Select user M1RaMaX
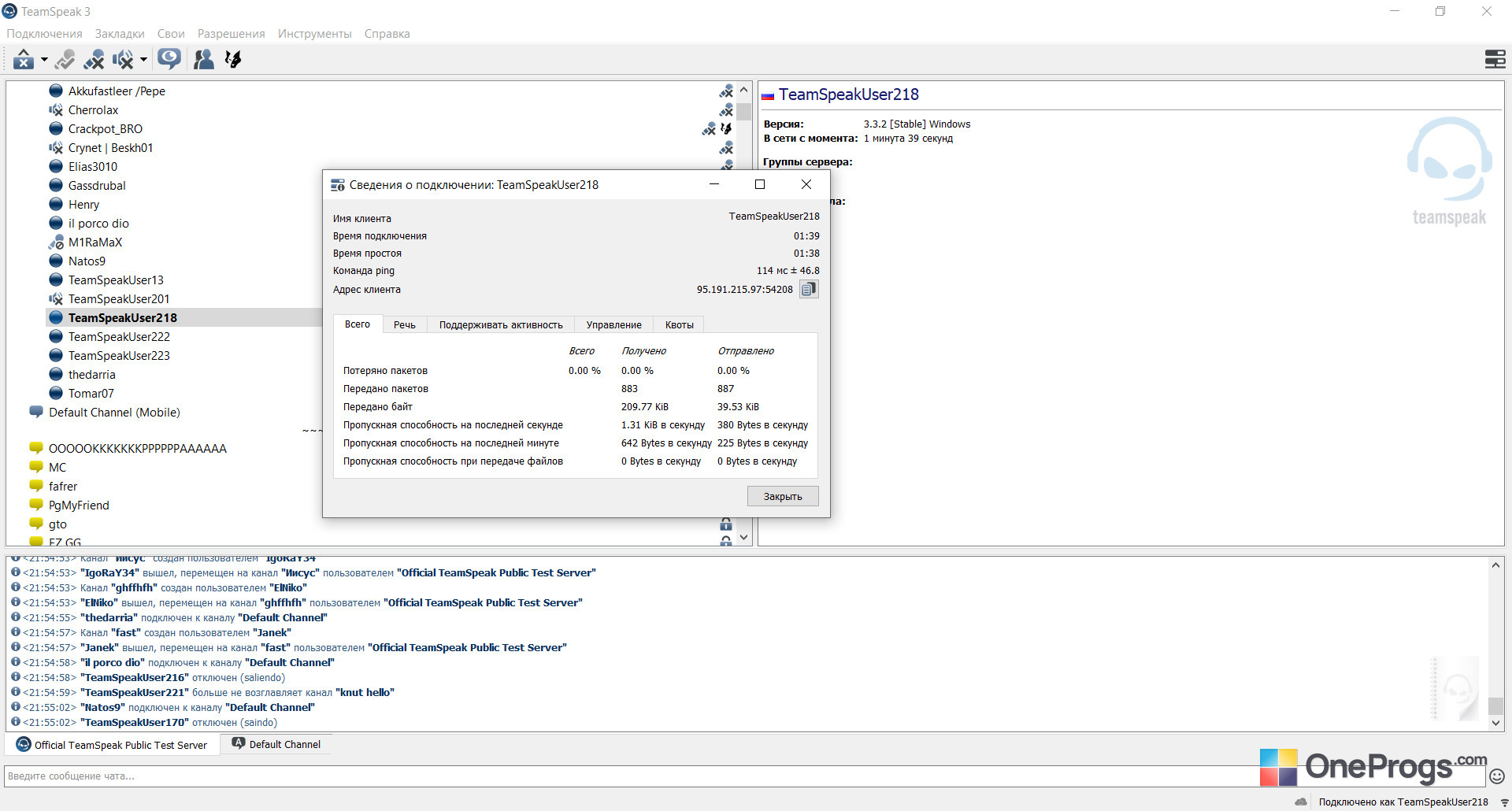Screen dimensions: 1512x811 tap(95, 243)
